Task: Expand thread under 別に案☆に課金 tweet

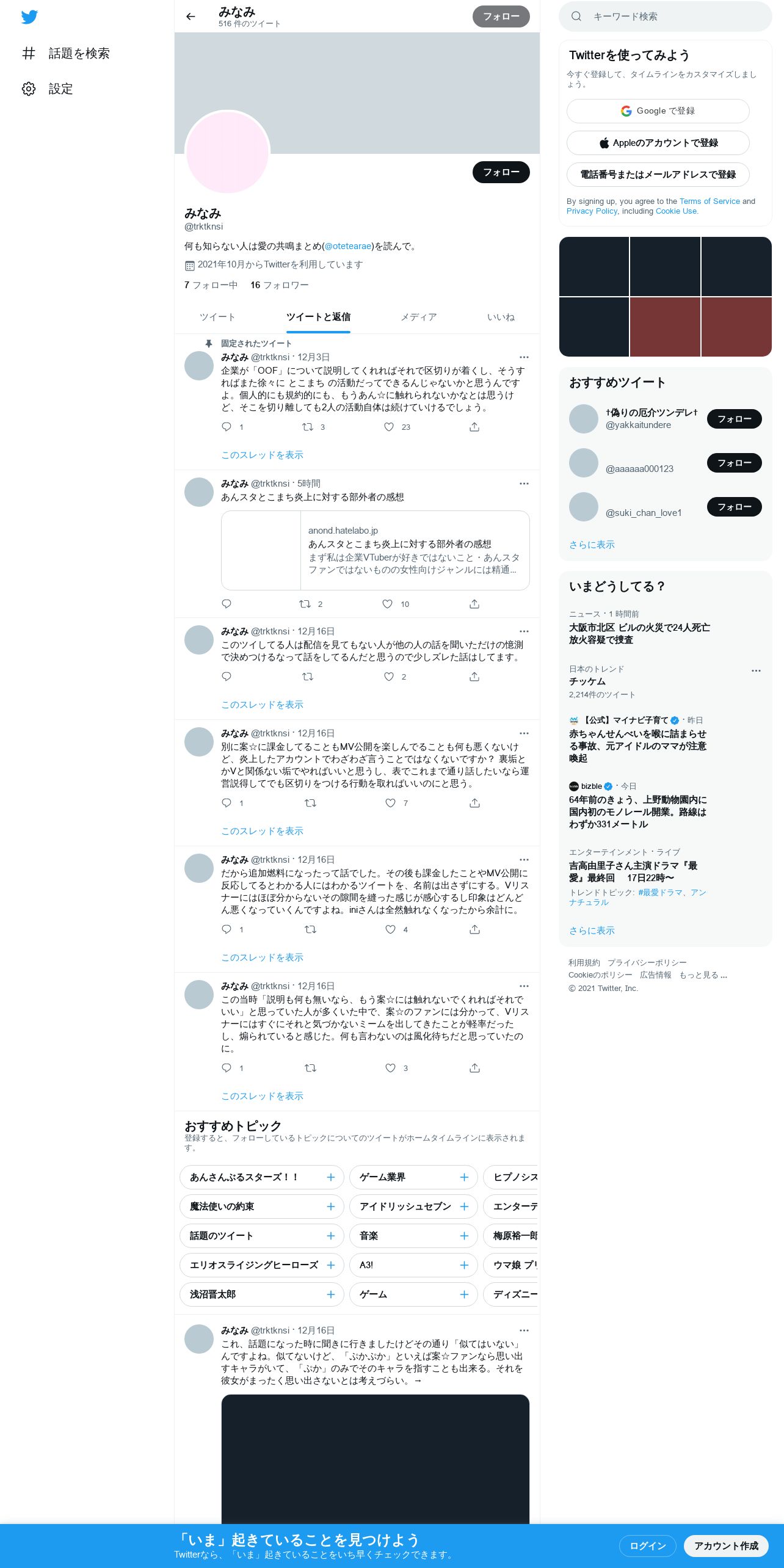Action: point(262,831)
